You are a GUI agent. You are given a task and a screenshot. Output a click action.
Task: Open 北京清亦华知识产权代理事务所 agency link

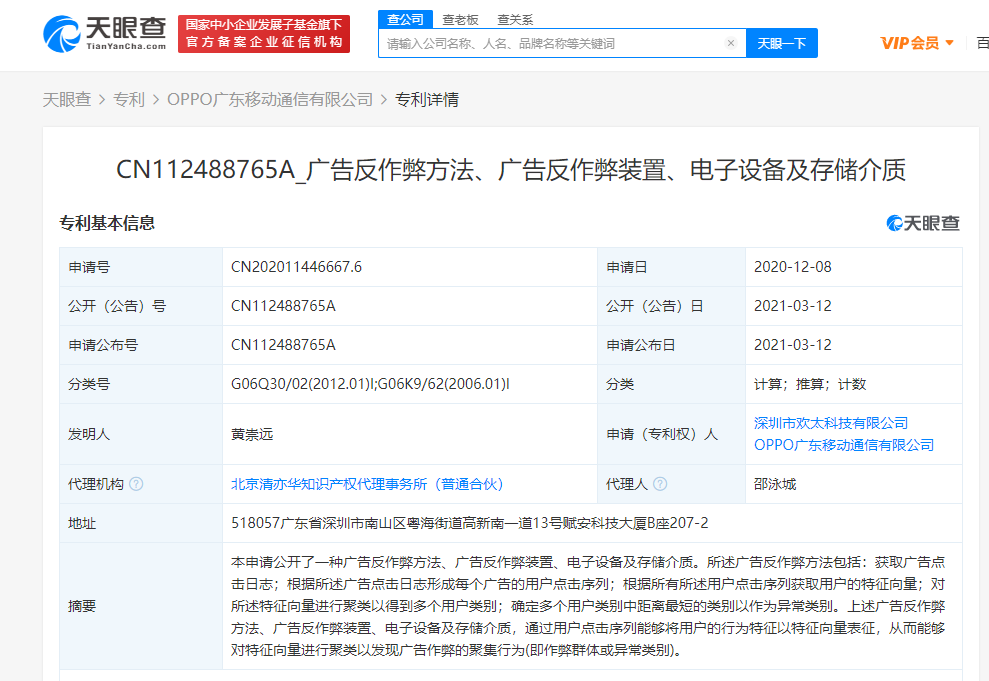click(367, 484)
